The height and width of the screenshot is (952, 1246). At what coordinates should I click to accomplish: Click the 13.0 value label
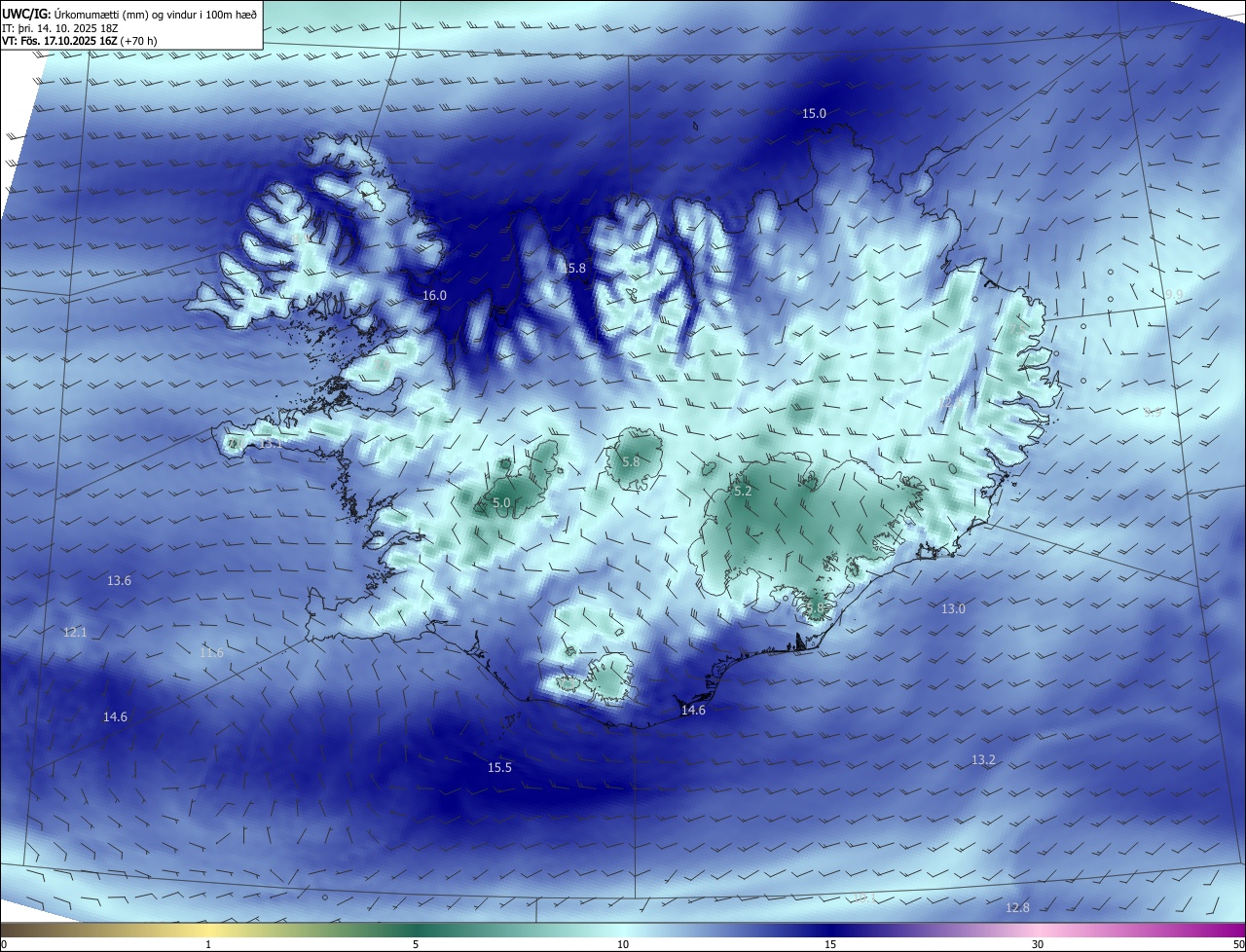953,608
